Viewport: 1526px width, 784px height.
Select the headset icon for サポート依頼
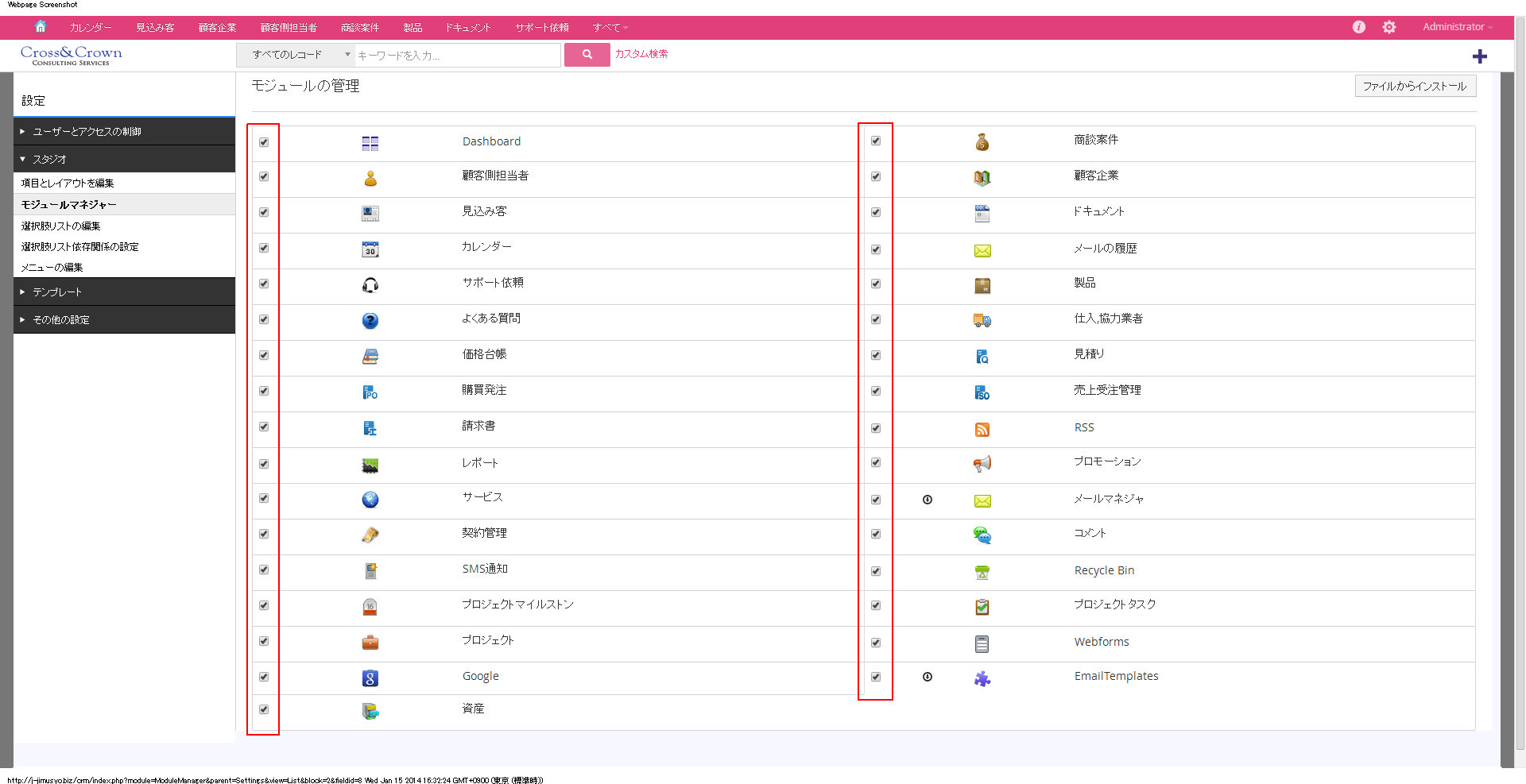370,285
